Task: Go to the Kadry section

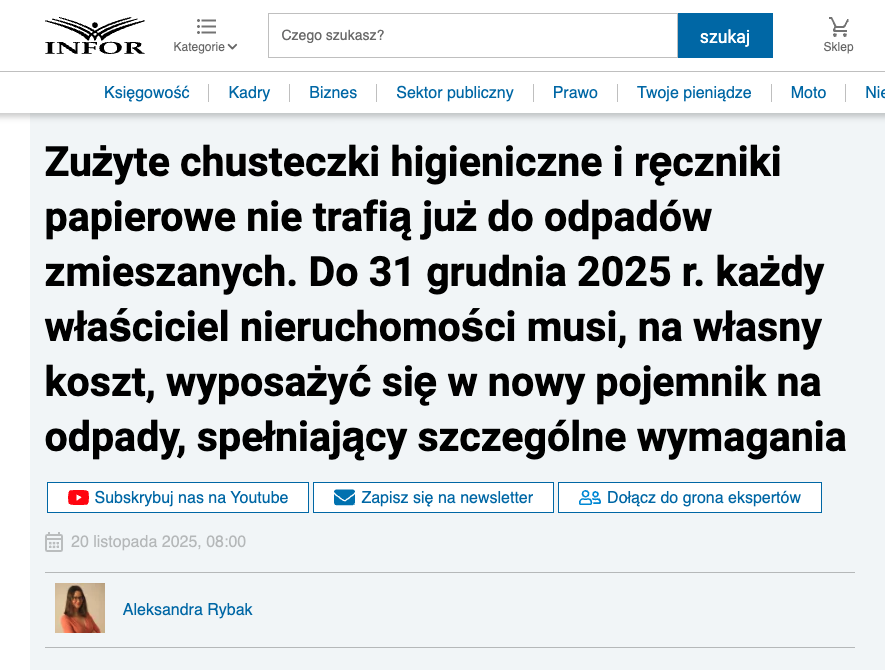Action: click(x=249, y=93)
